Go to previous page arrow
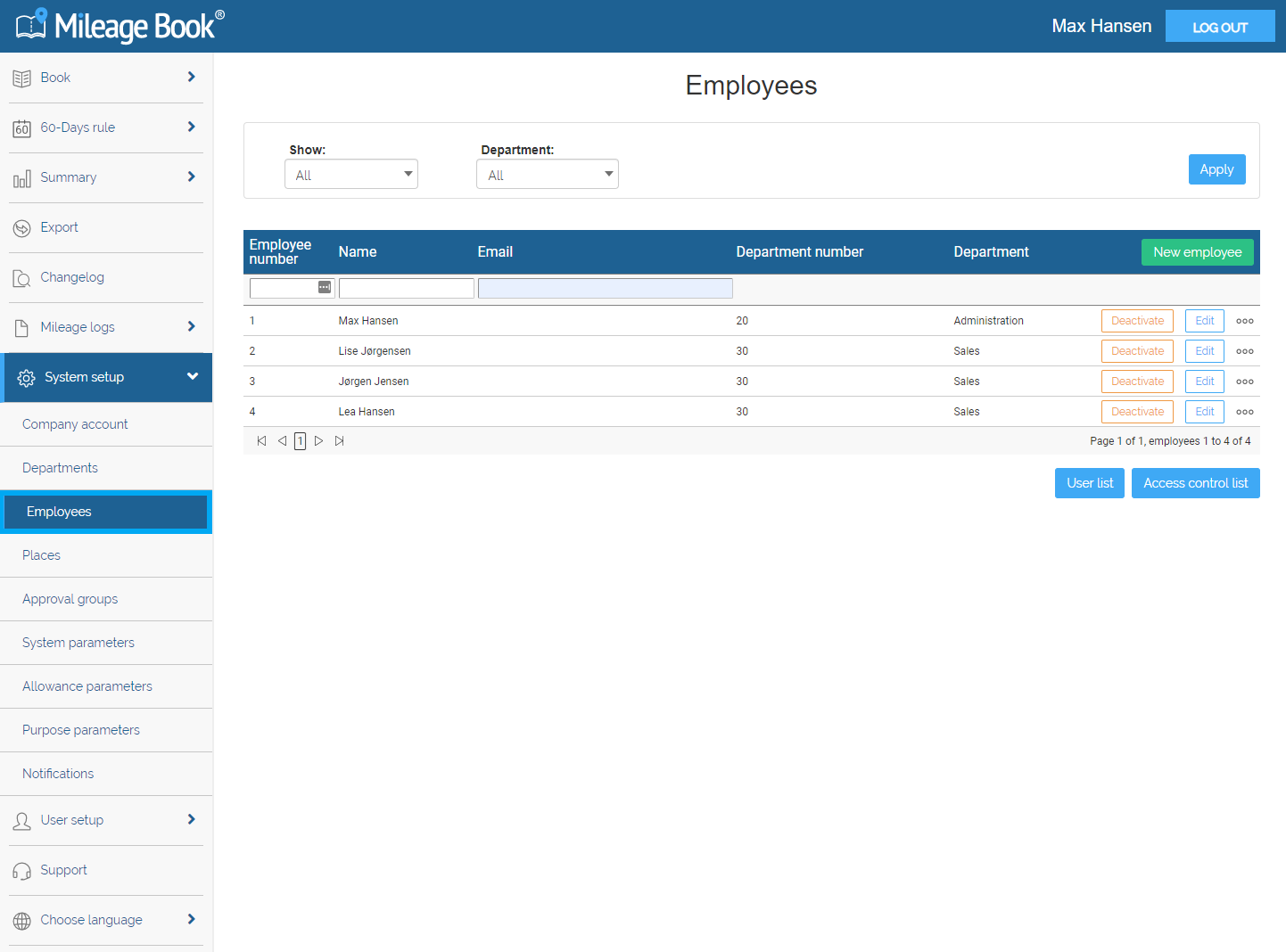The image size is (1286, 952). point(282,440)
